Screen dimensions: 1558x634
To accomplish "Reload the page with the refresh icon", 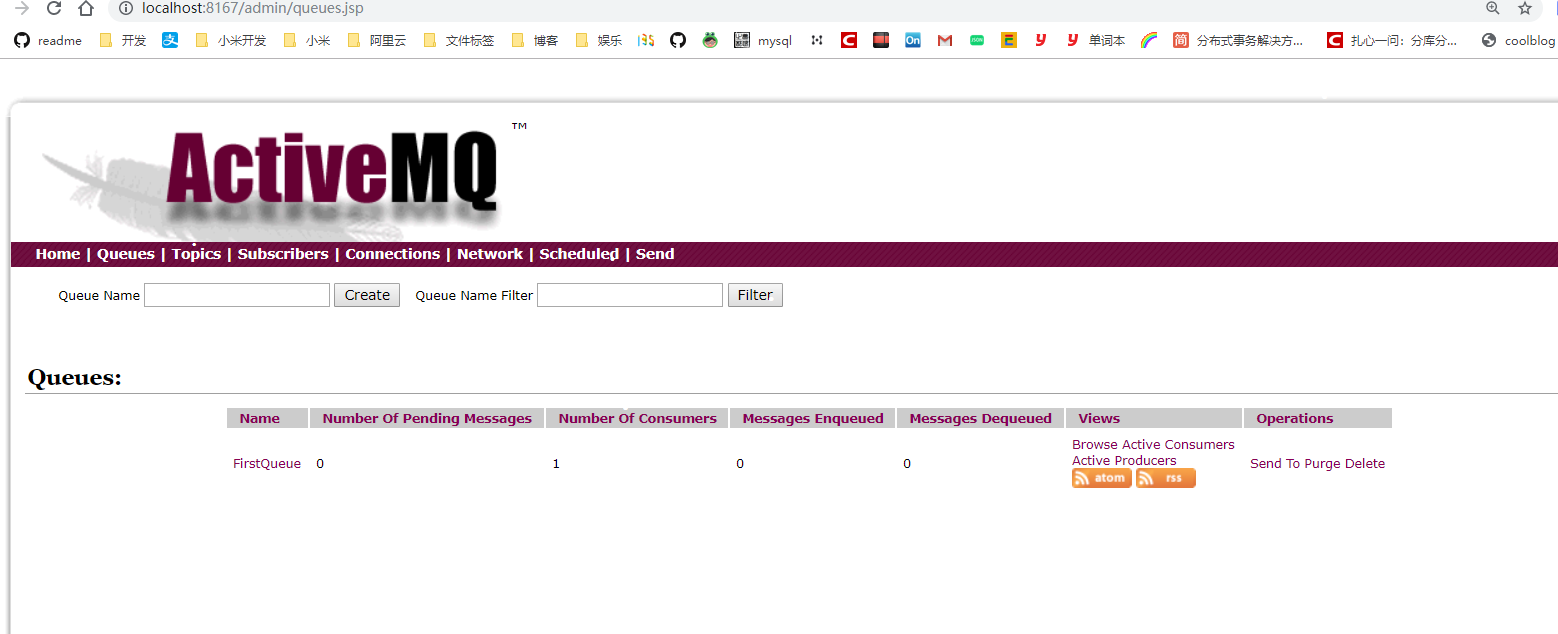I will (54, 8).
